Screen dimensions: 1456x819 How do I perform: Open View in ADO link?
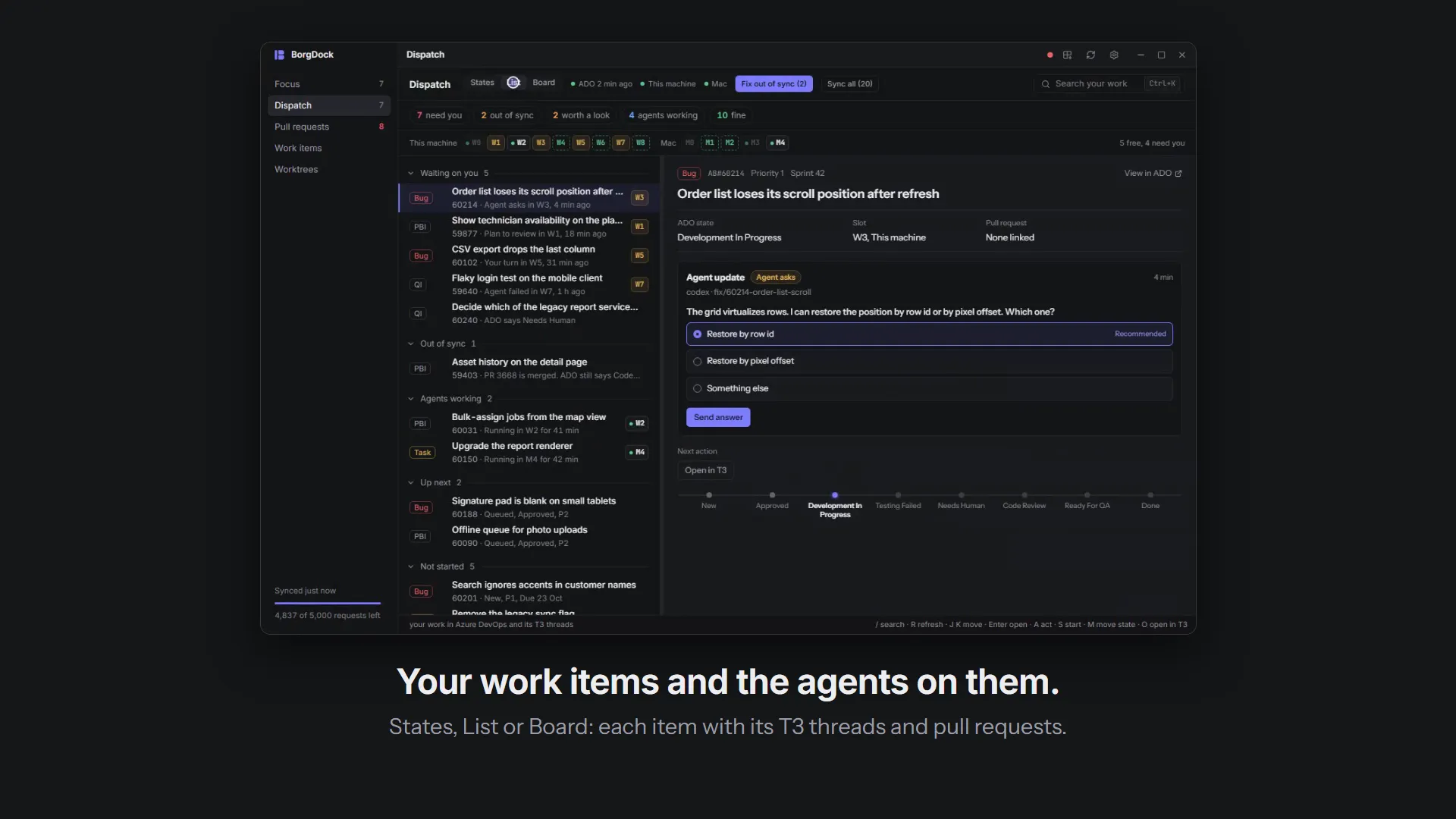[1153, 174]
